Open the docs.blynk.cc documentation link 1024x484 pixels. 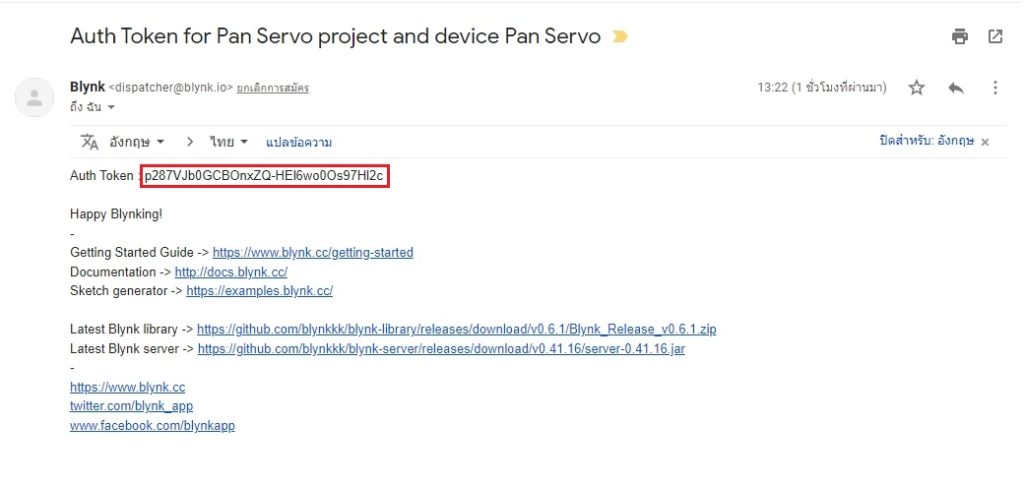coord(231,272)
